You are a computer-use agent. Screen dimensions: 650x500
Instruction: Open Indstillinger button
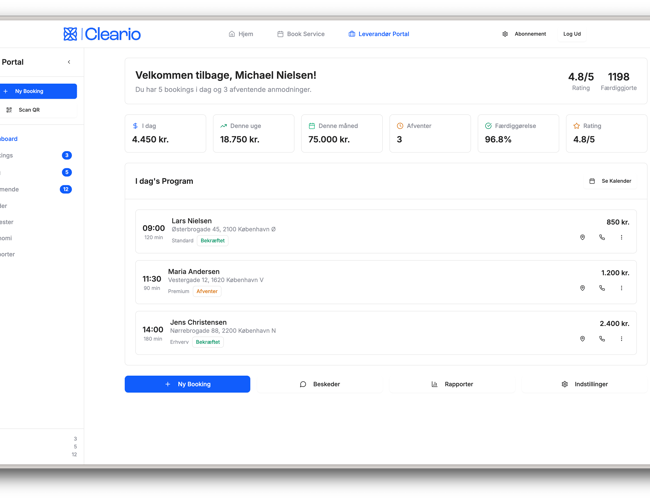tap(585, 384)
